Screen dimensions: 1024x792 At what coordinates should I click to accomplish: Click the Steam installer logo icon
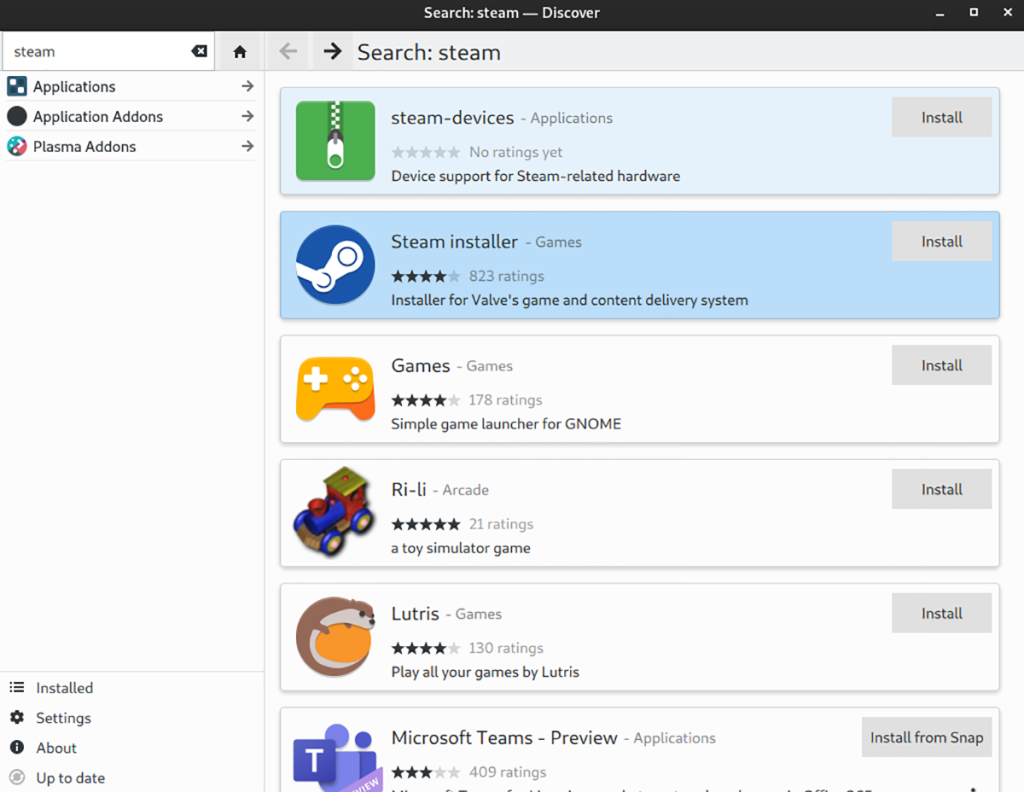(x=335, y=264)
